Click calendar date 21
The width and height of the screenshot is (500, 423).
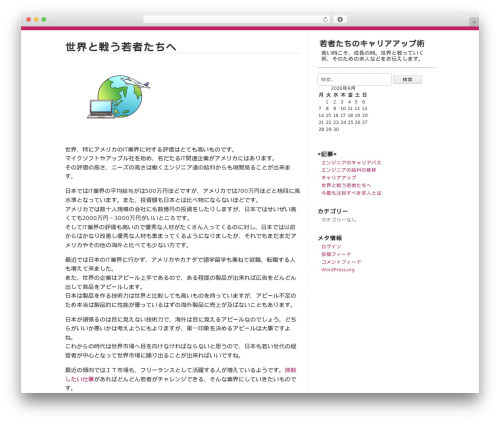[321, 122]
